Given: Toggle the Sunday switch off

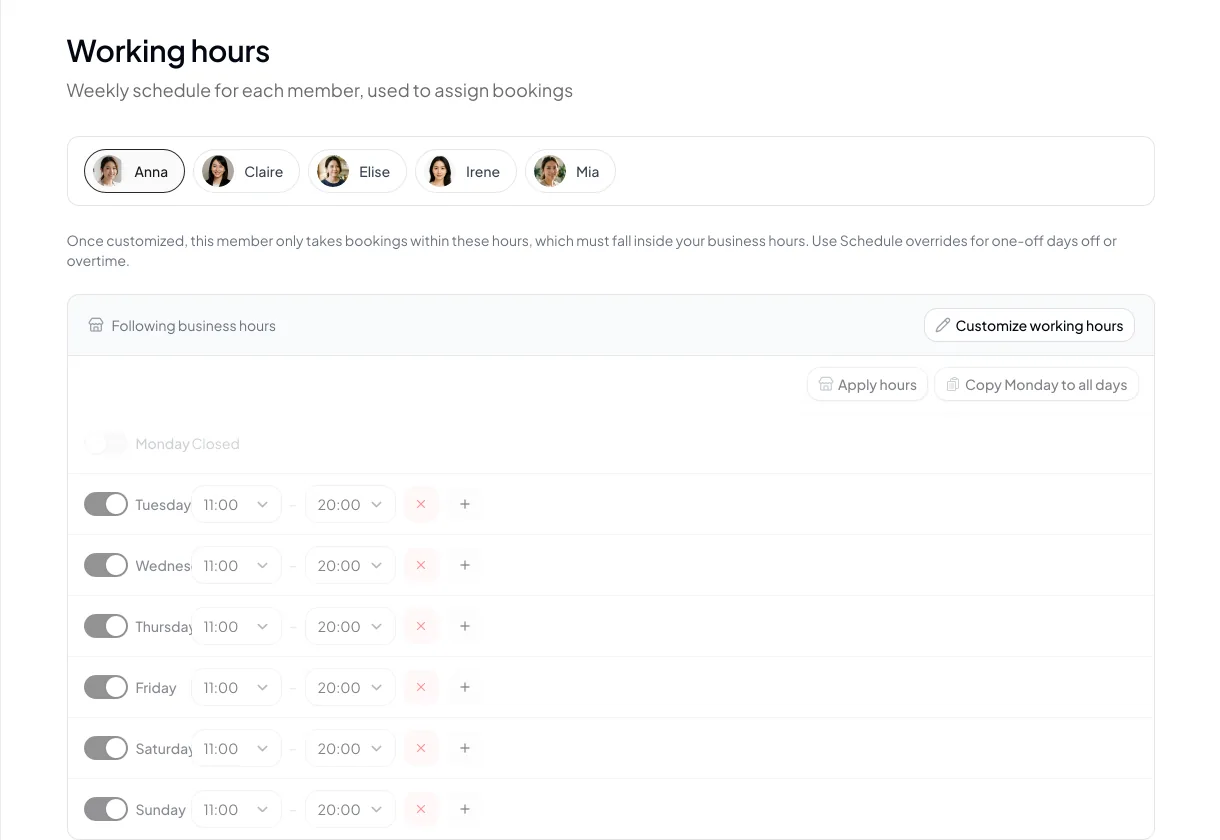Looking at the screenshot, I should 106,809.
